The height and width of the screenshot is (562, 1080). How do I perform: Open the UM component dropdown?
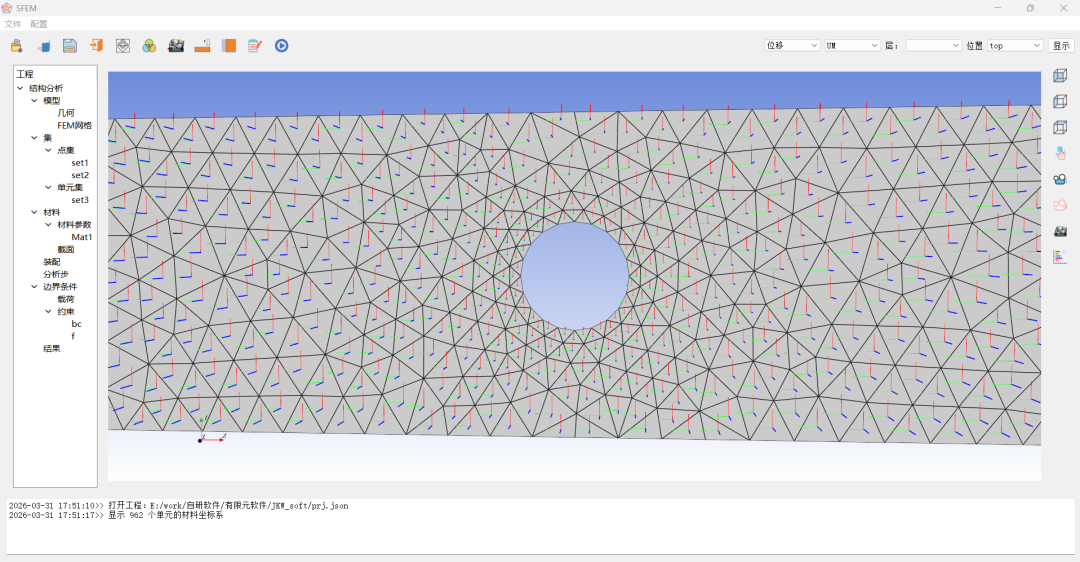tap(853, 45)
